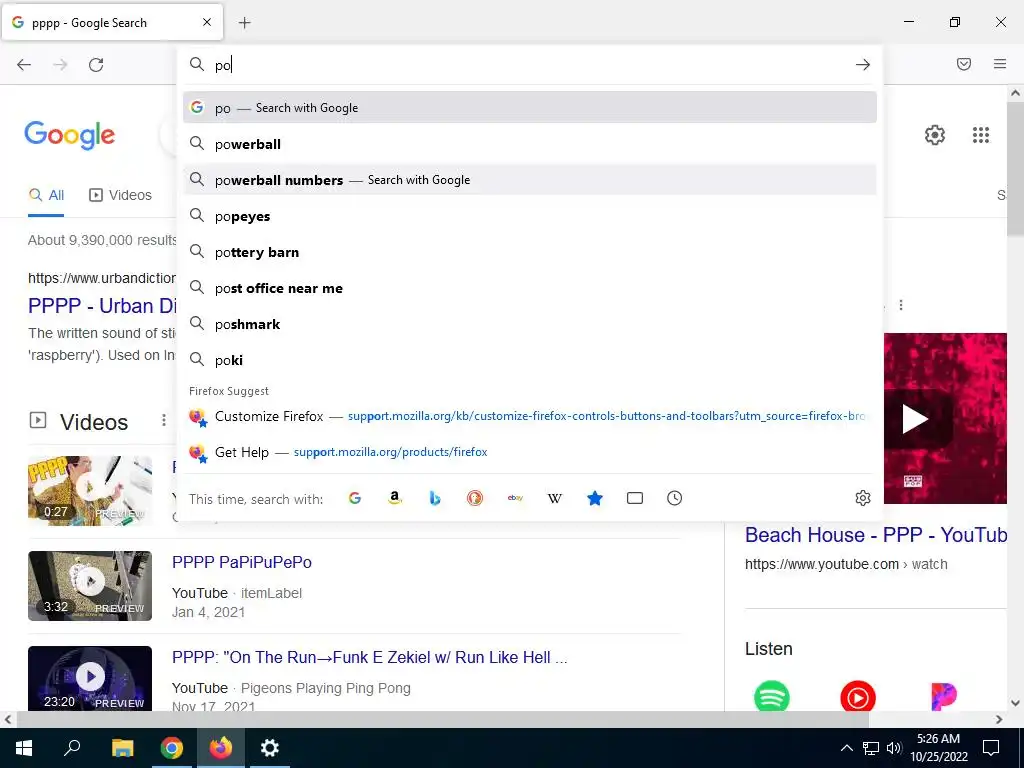Image resolution: width=1024 pixels, height=768 pixels.
Task: Choose the 'powerball numbers' suggestion
Action: coord(530,180)
